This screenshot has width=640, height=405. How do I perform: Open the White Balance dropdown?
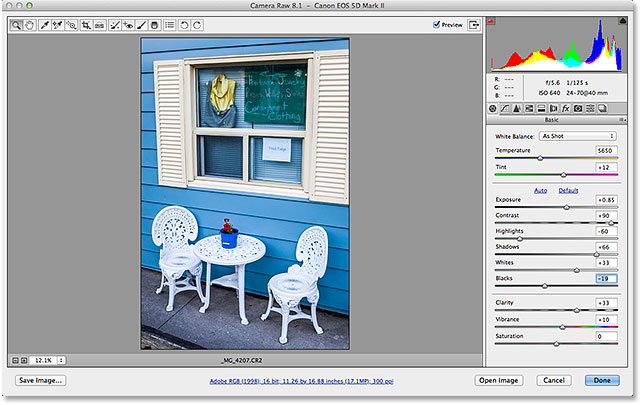577,135
